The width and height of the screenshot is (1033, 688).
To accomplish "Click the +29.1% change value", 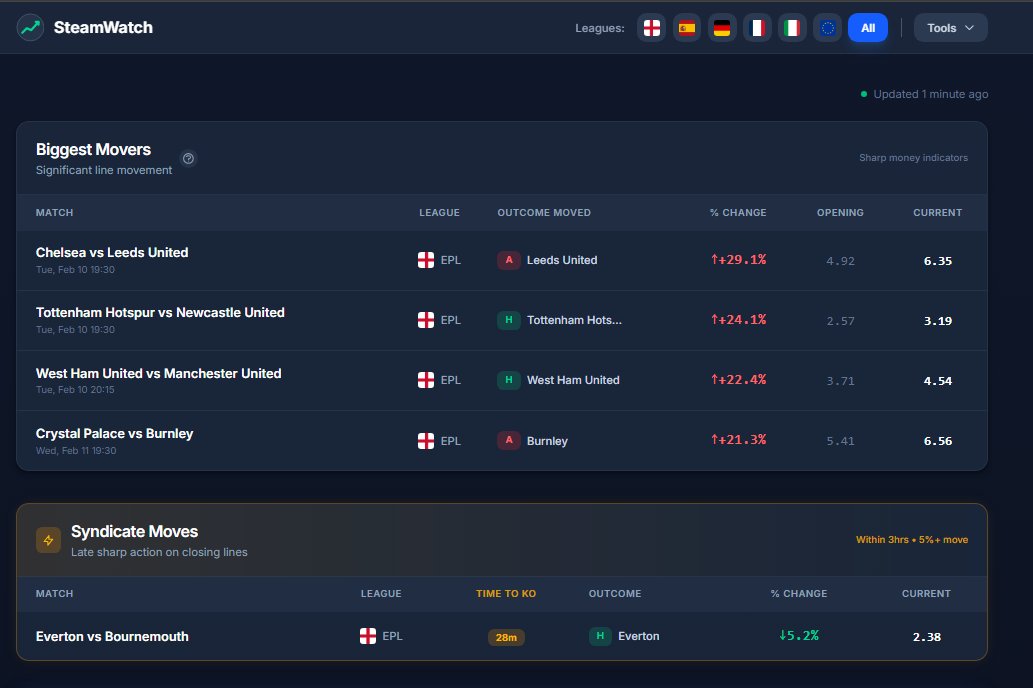I will pos(739,260).
